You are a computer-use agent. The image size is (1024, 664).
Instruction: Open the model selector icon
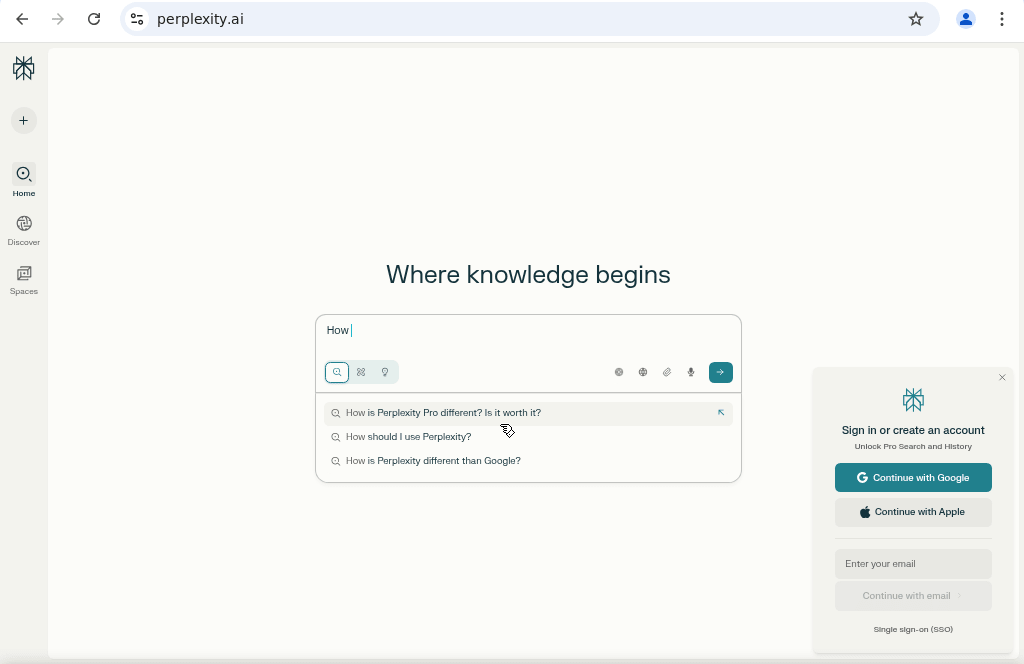[618, 372]
